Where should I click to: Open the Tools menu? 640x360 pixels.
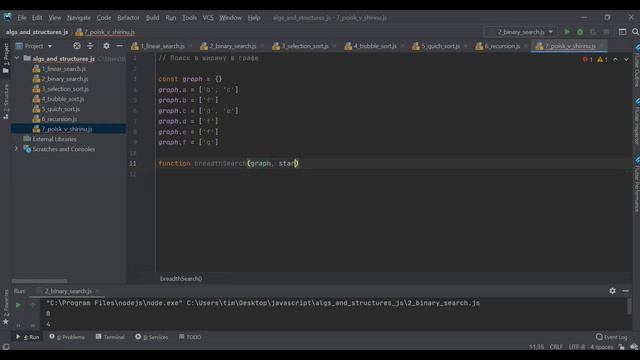click(x=189, y=18)
